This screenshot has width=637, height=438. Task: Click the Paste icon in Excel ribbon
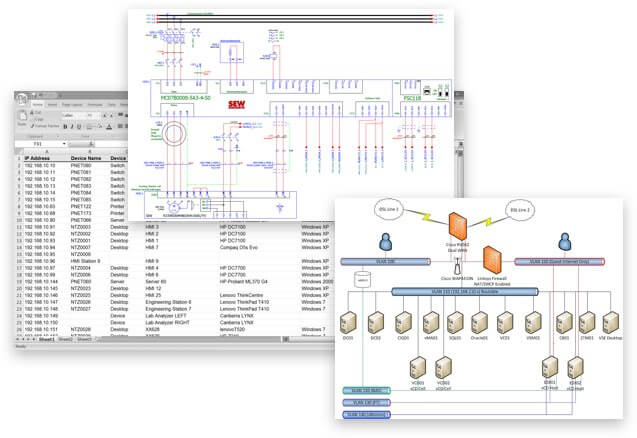pyautogui.click(x=23, y=118)
